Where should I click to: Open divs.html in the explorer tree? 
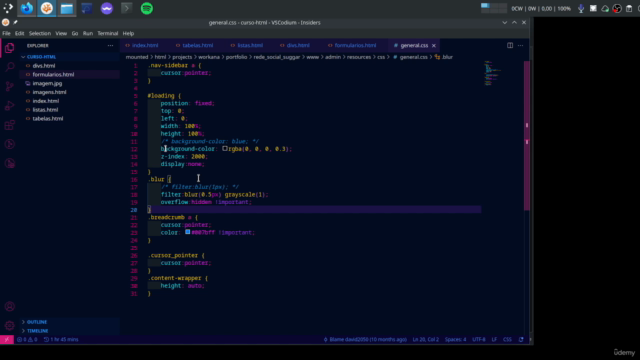pos(44,66)
